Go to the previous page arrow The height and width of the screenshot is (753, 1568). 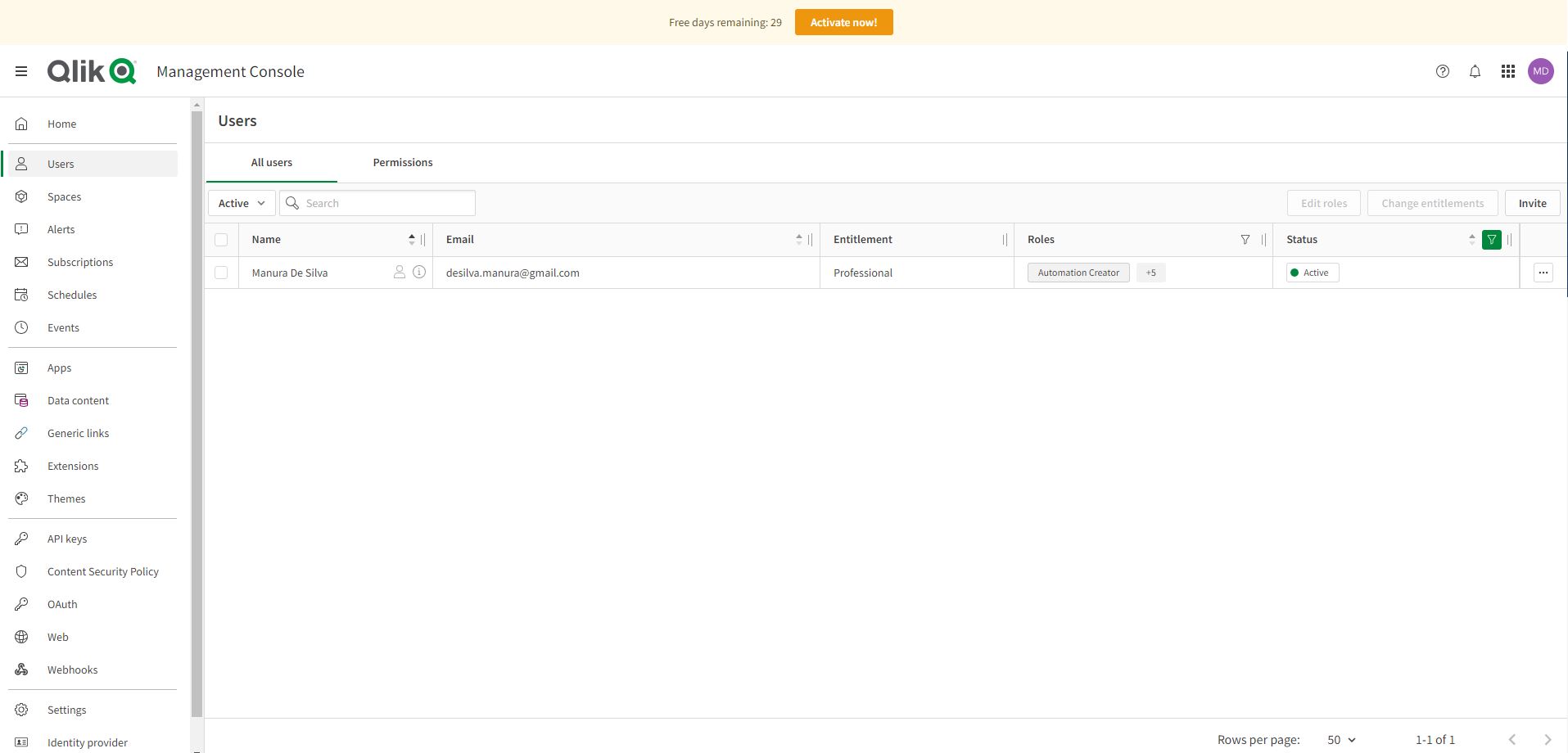pyautogui.click(x=1512, y=740)
